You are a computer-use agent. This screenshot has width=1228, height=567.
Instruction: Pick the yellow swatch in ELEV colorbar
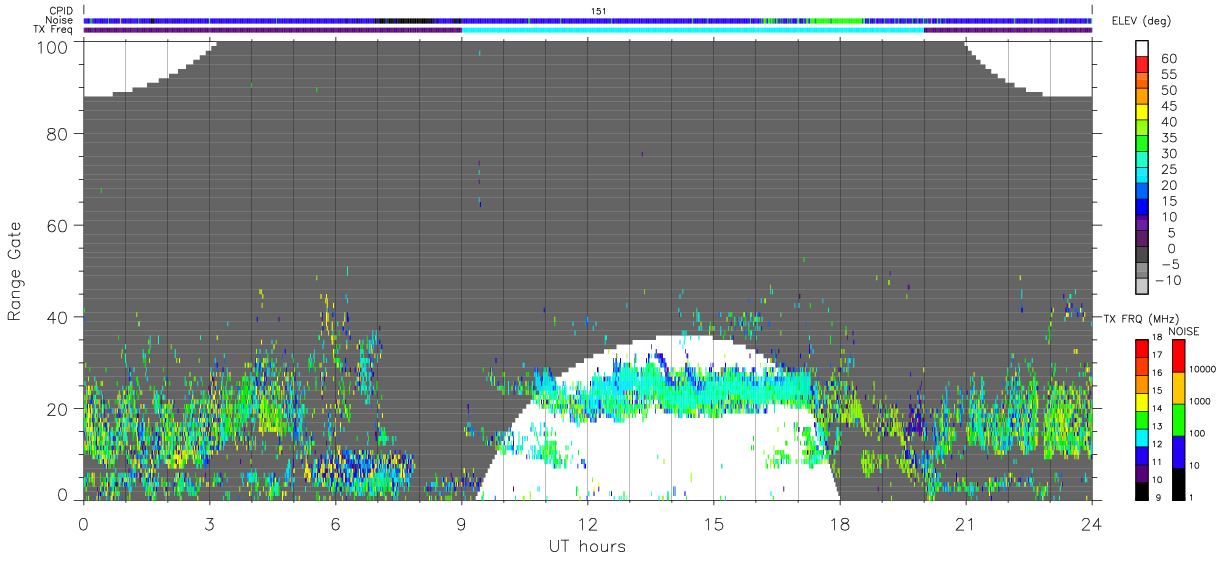tap(1143, 113)
